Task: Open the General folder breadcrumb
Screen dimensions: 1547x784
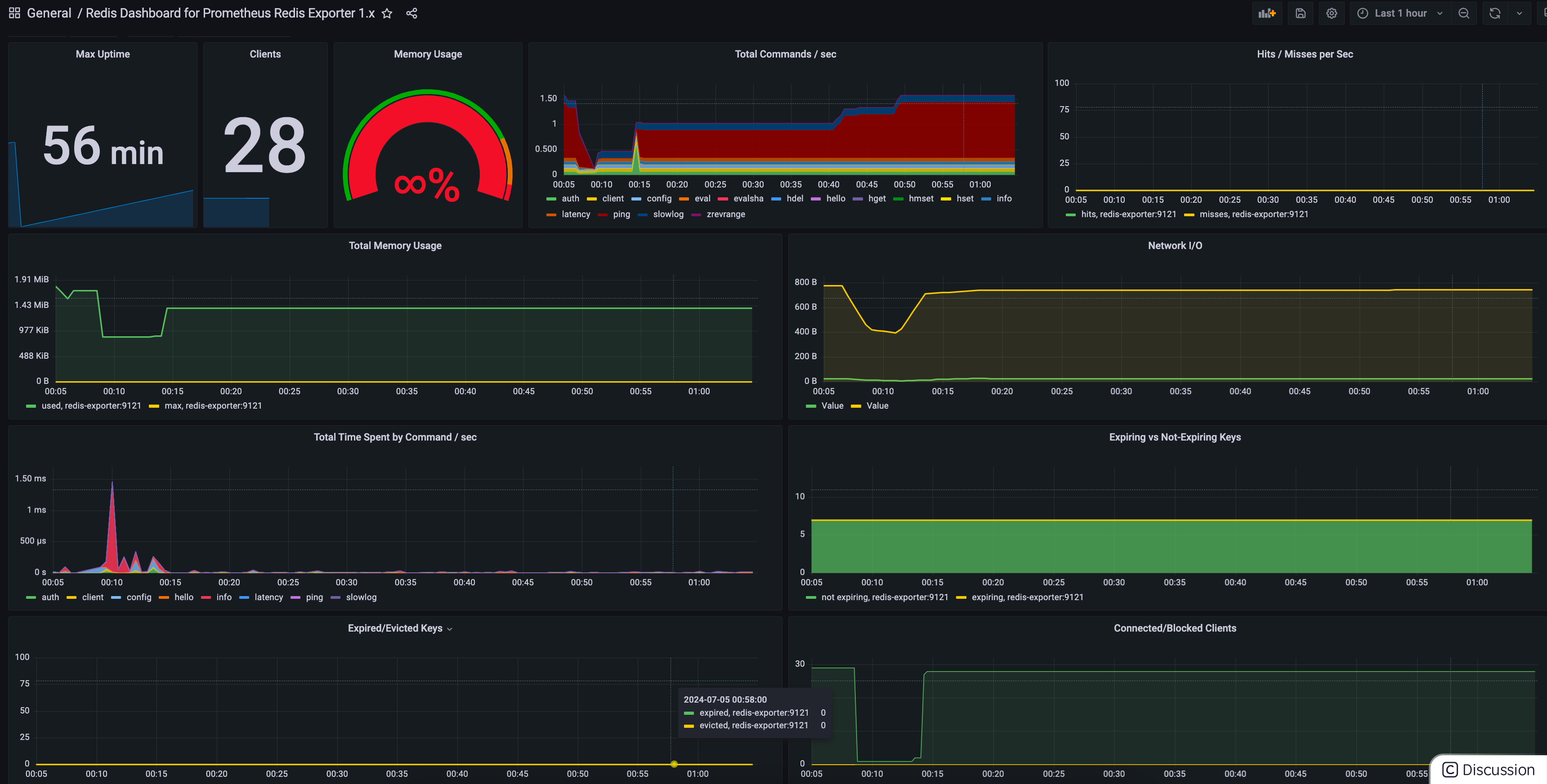Action: 49,13
